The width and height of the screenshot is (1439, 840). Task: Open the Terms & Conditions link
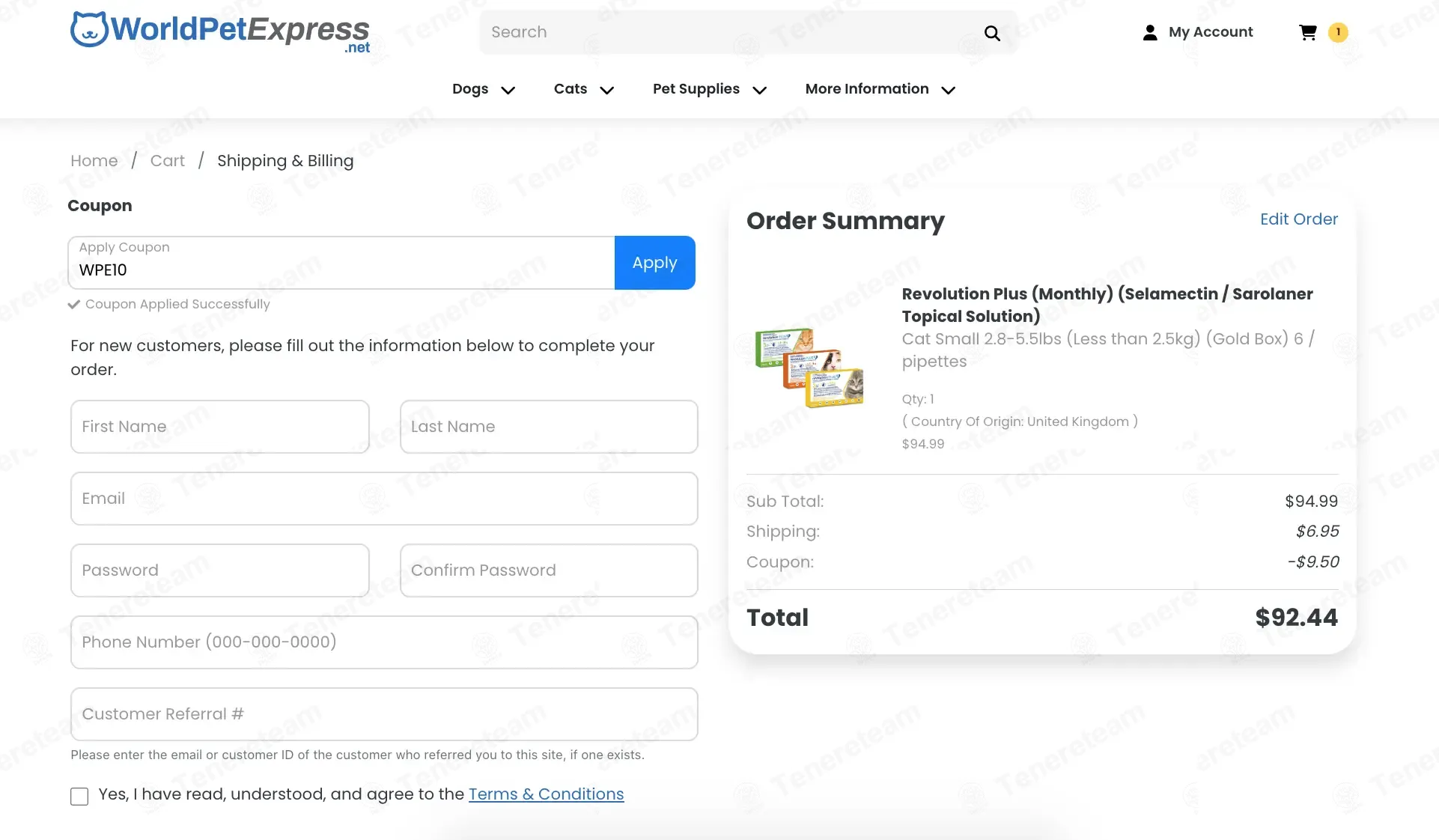pyautogui.click(x=547, y=794)
